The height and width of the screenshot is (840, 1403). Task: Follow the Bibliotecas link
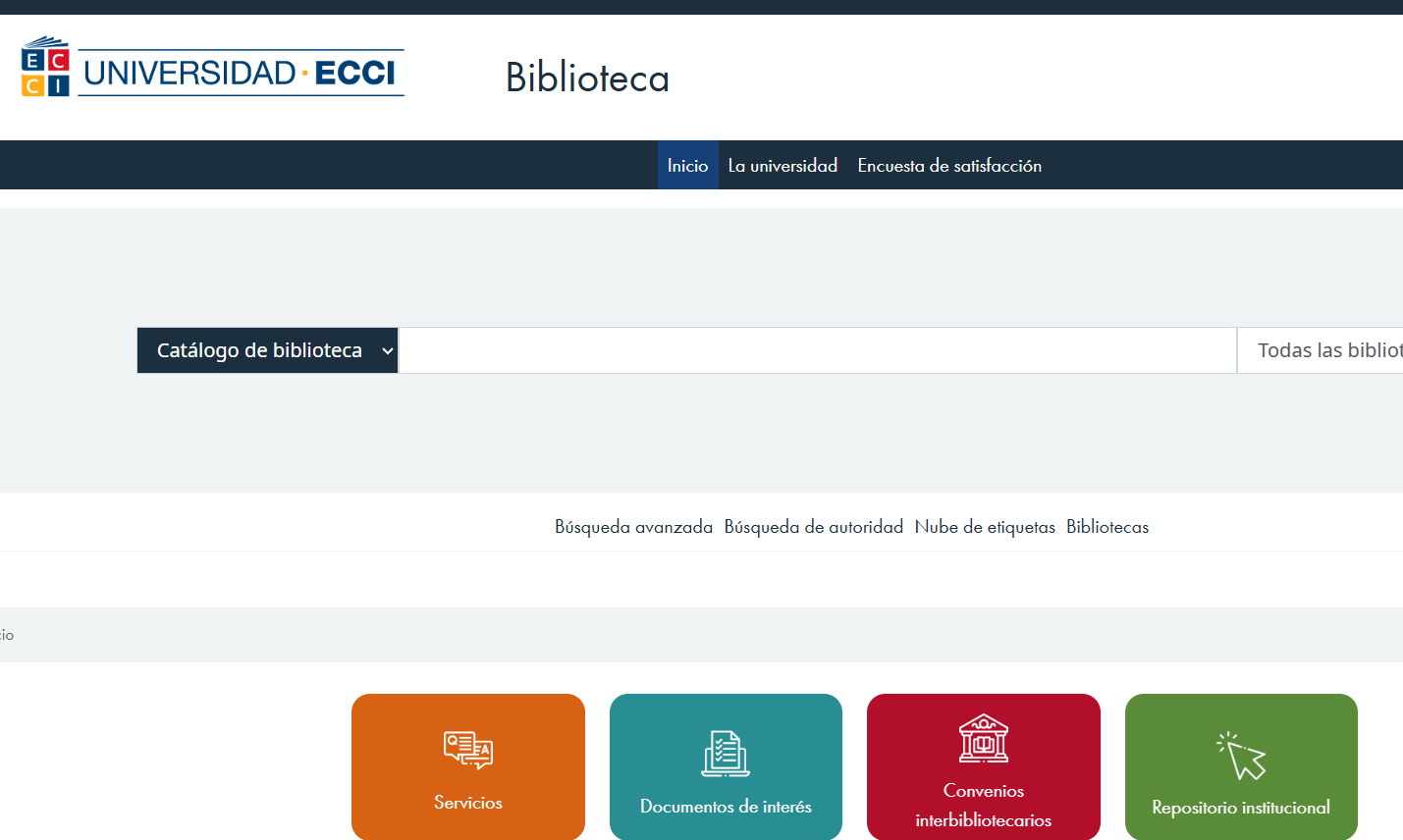tap(1107, 527)
